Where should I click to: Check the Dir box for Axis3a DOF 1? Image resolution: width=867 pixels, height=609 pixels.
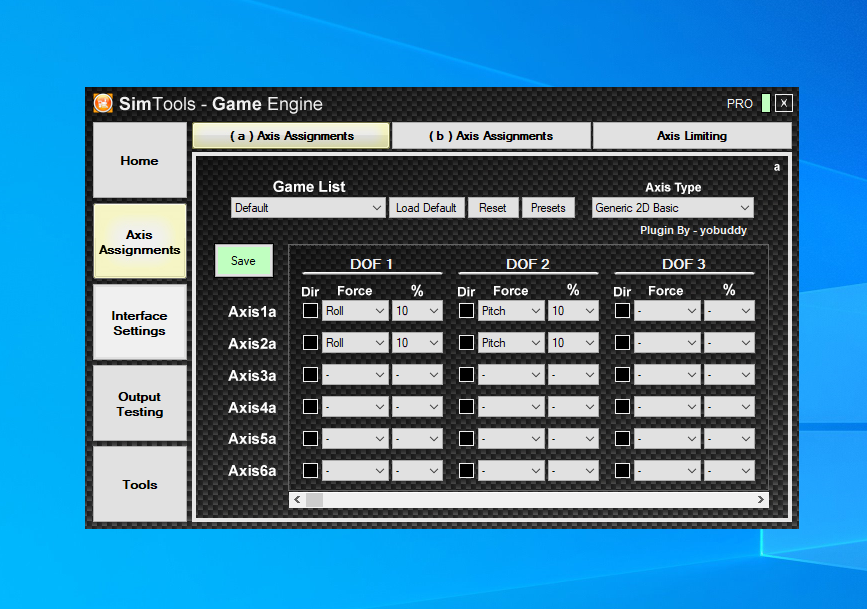(310, 374)
